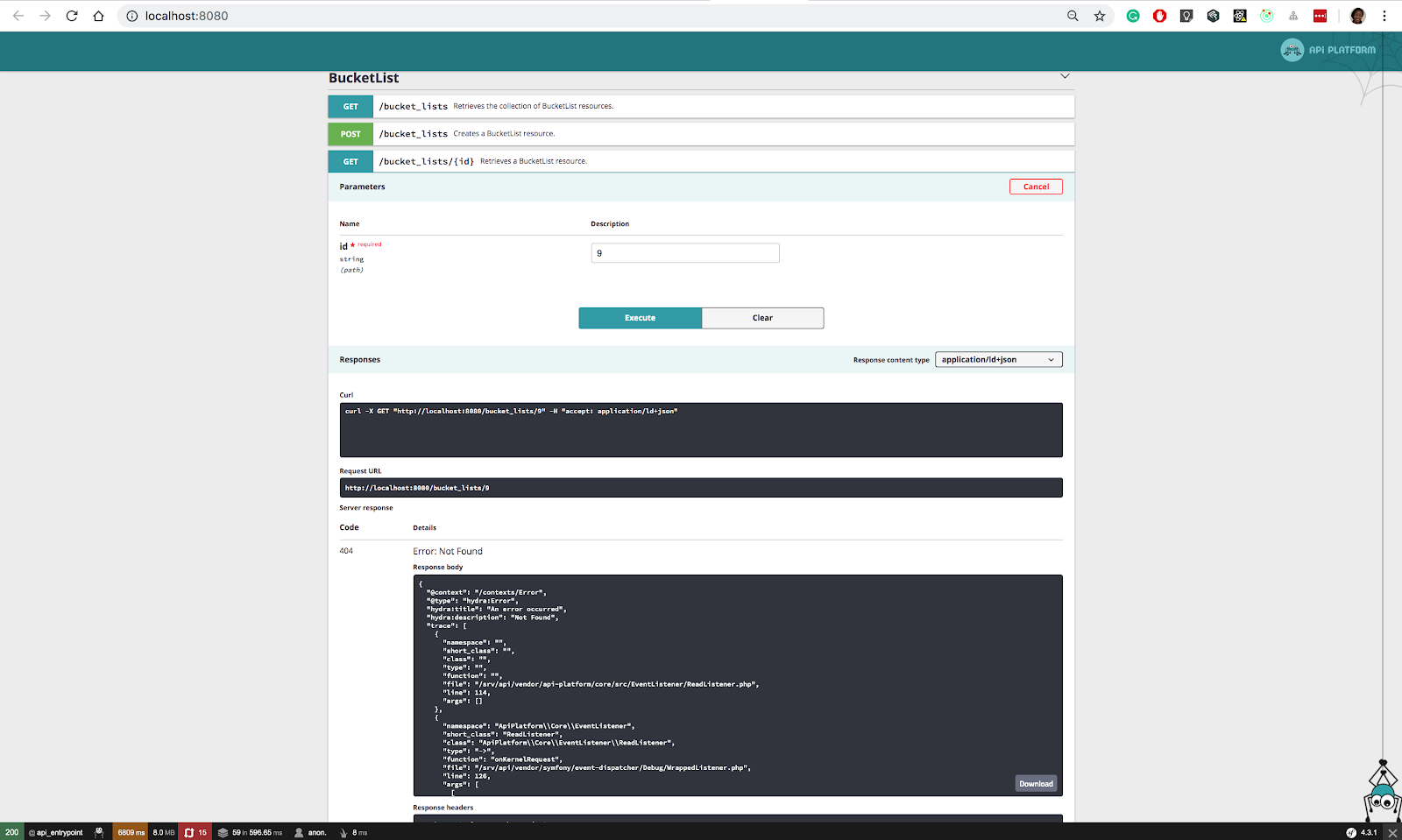The height and width of the screenshot is (840, 1402).
Task: Click the browser forward arrow
Action: (x=46, y=16)
